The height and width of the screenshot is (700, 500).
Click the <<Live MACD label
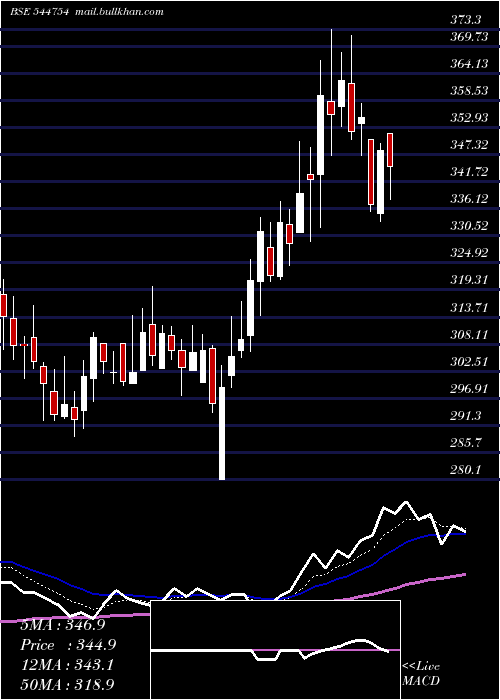pos(421,674)
